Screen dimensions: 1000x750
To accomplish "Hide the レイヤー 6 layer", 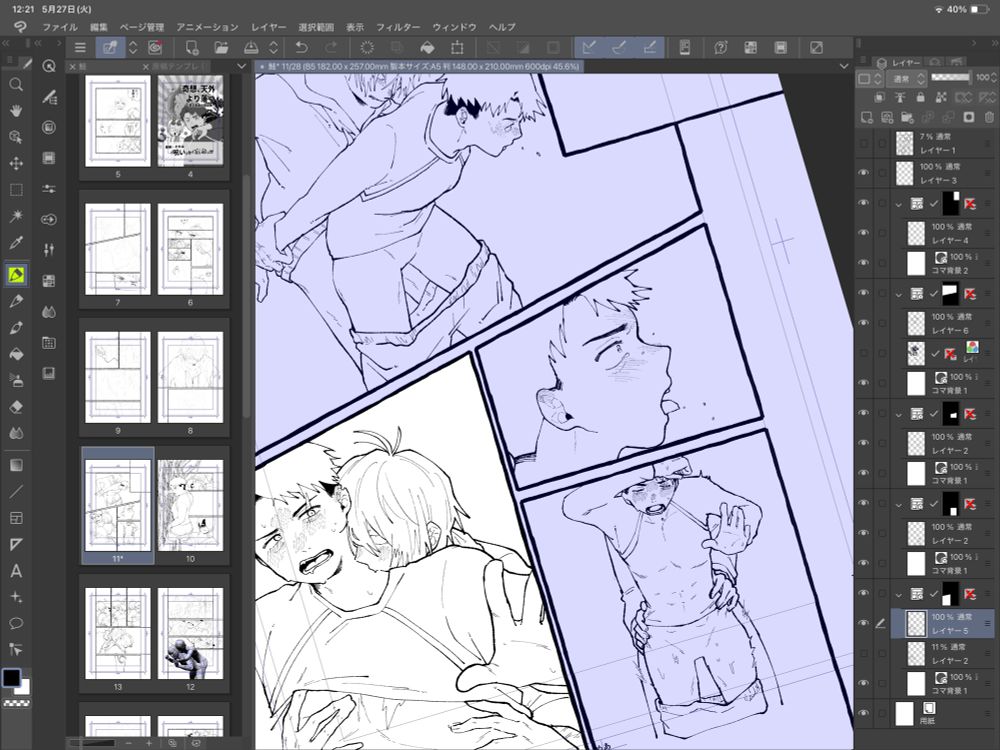I will coord(864,323).
